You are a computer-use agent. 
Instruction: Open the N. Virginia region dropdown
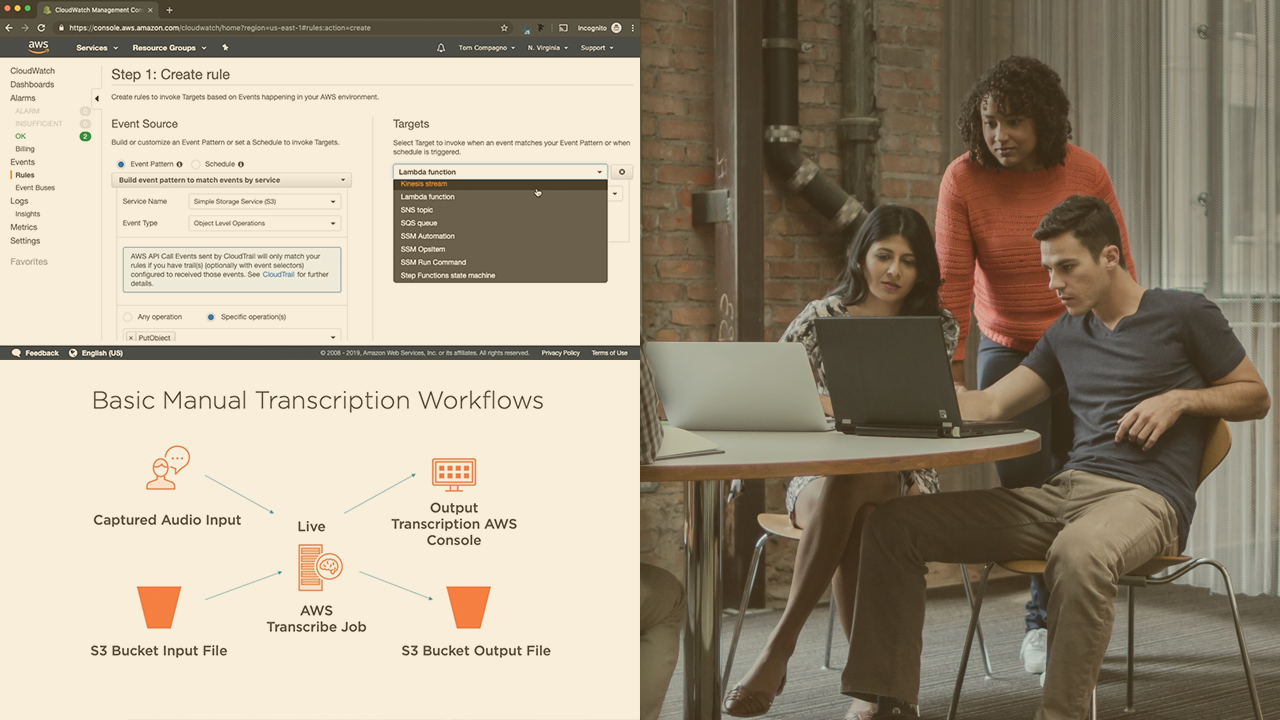(548, 47)
